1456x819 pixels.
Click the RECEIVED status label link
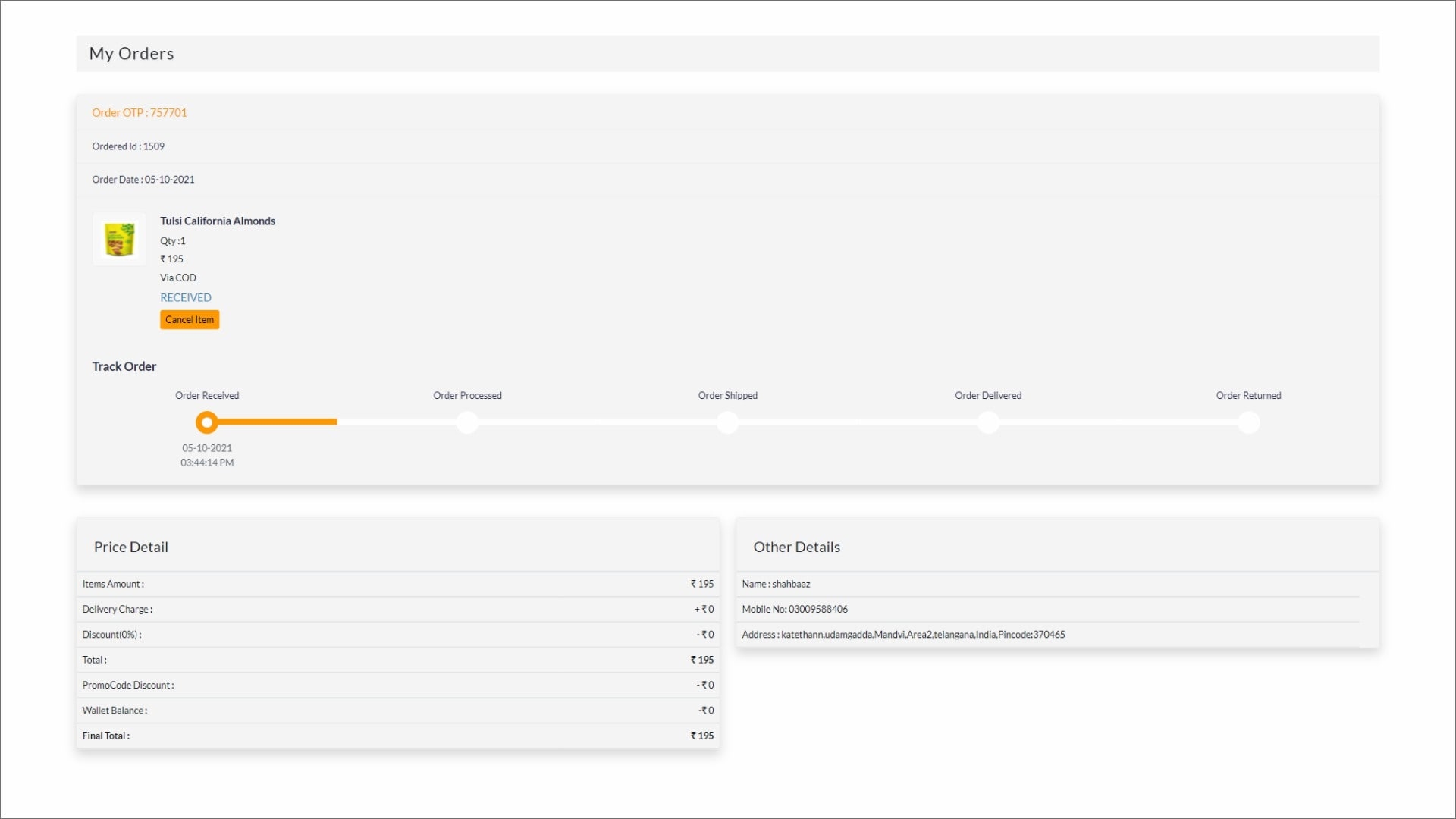[185, 296]
